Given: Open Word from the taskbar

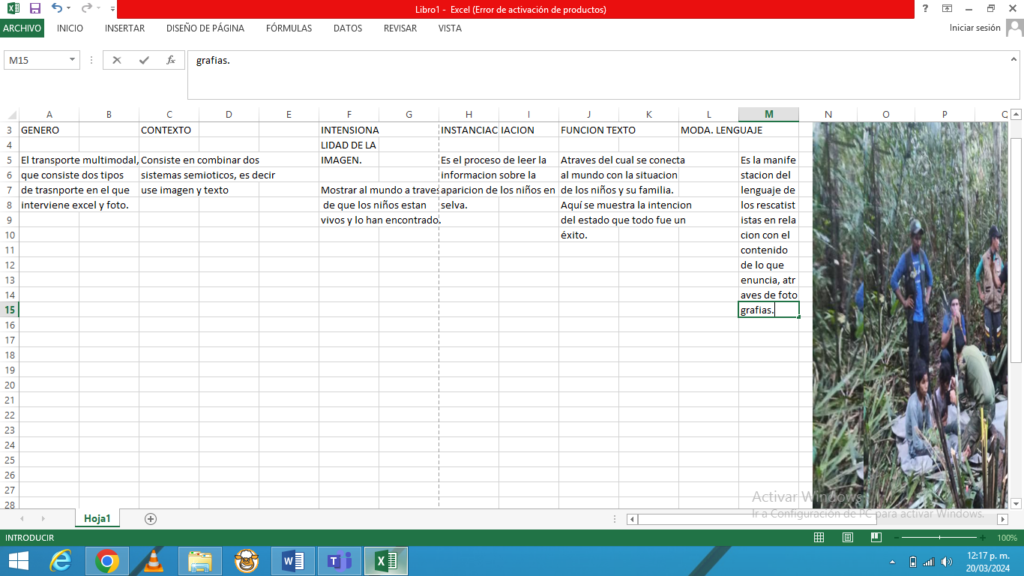Looking at the screenshot, I should click(293, 561).
